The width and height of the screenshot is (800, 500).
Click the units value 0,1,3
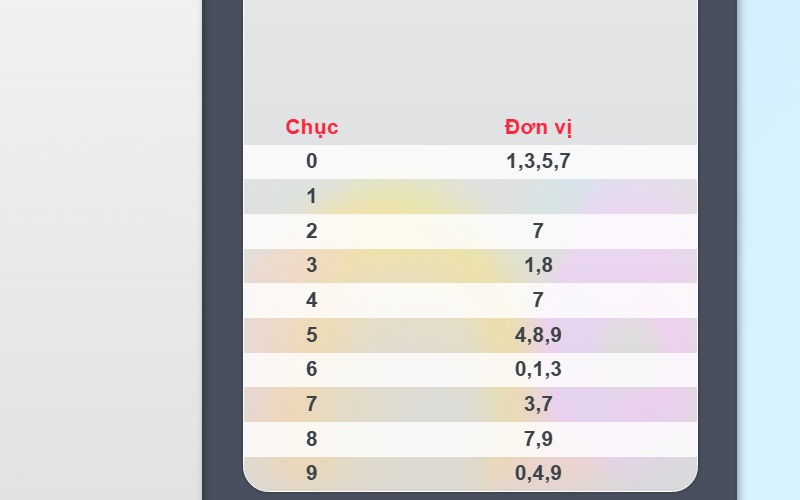coord(538,369)
